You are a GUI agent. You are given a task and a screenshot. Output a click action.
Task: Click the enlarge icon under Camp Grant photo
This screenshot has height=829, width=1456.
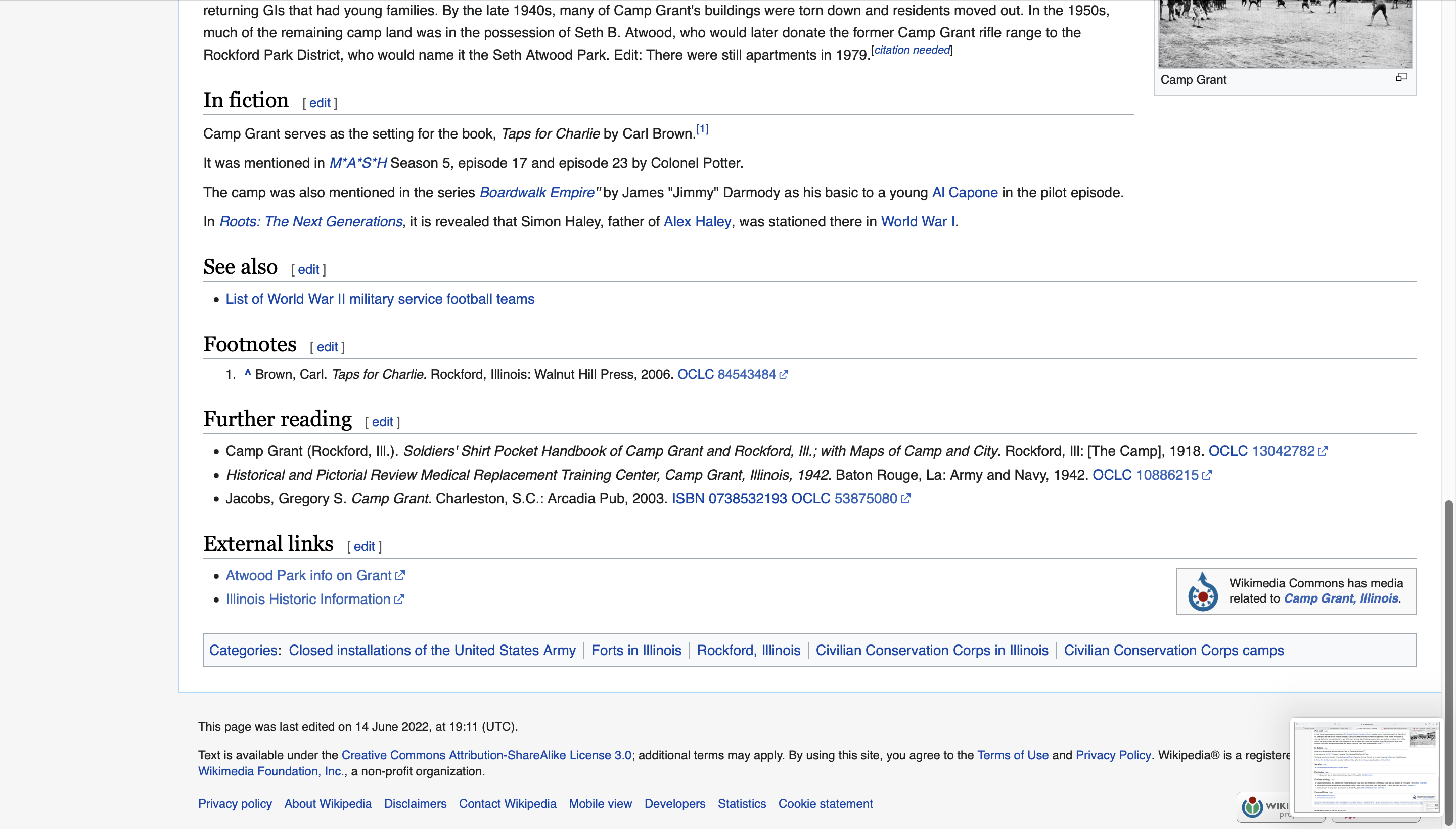click(x=1401, y=77)
